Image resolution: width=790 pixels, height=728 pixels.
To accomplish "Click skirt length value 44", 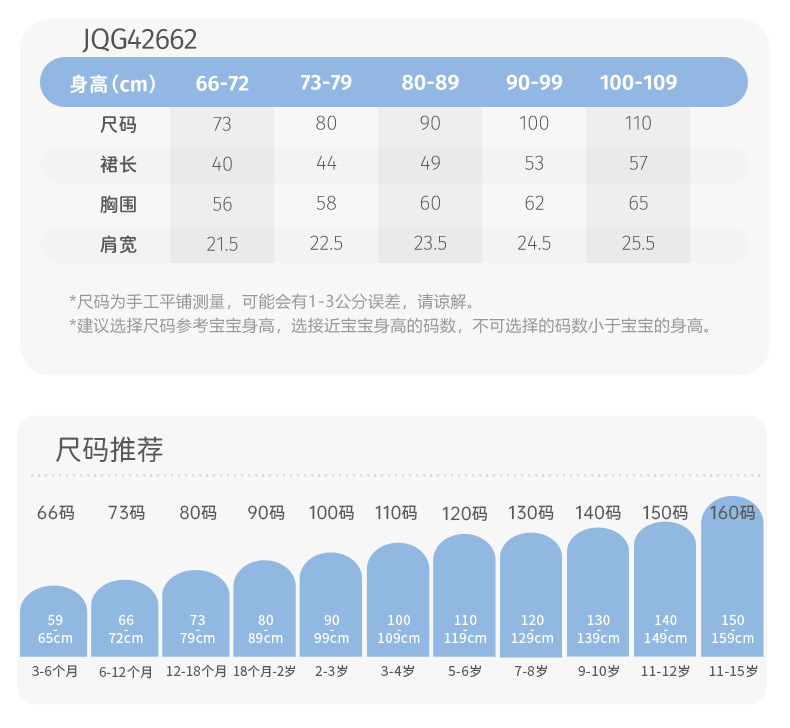I will pyautogui.click(x=326, y=163).
